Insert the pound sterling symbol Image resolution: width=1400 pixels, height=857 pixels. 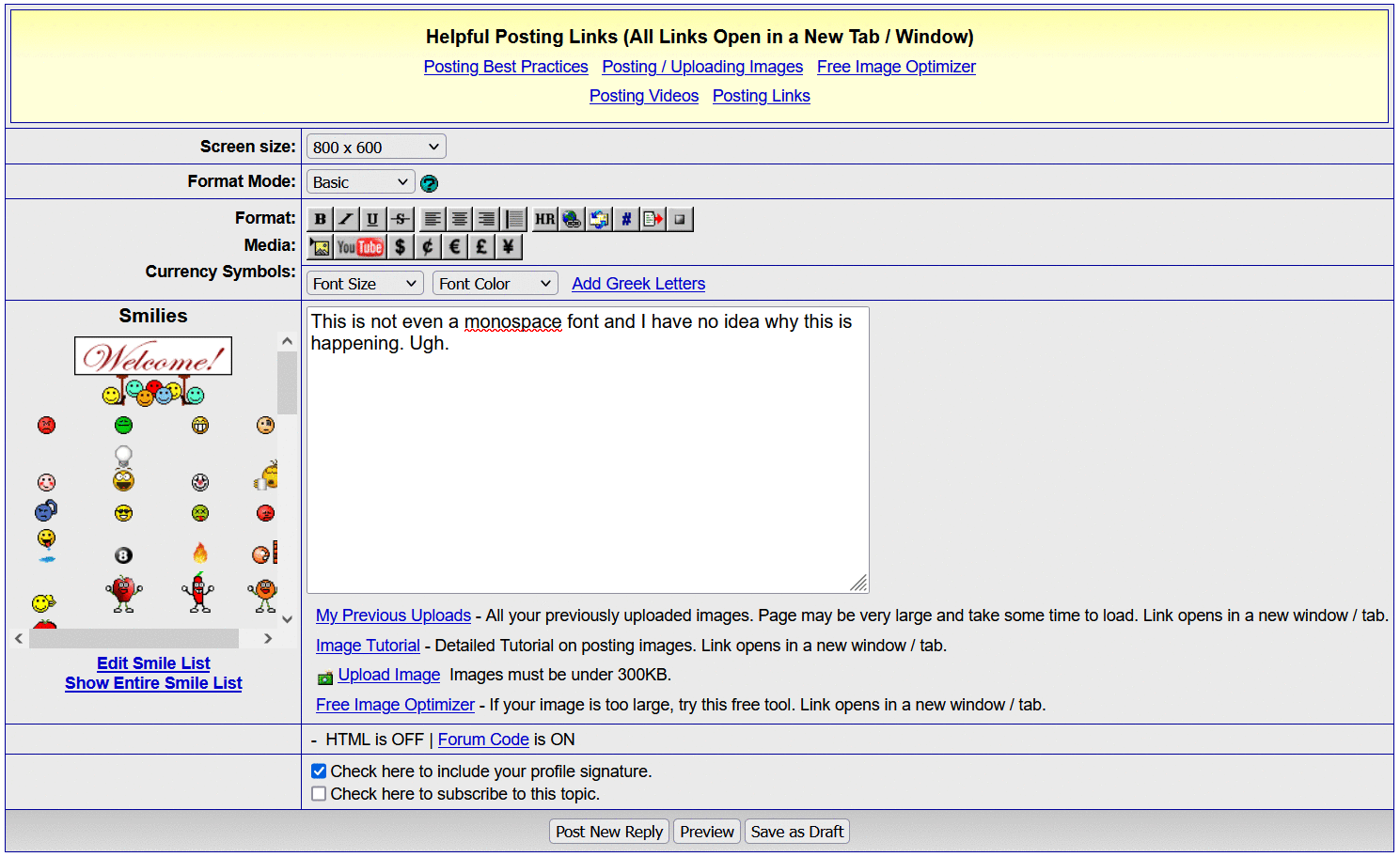pos(481,247)
